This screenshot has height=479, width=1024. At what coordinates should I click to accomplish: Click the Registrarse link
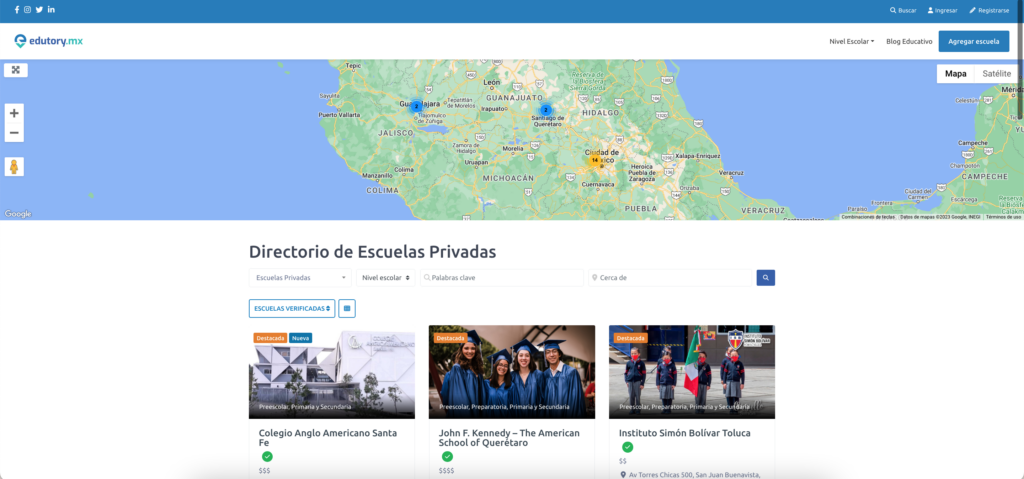[x=989, y=10]
